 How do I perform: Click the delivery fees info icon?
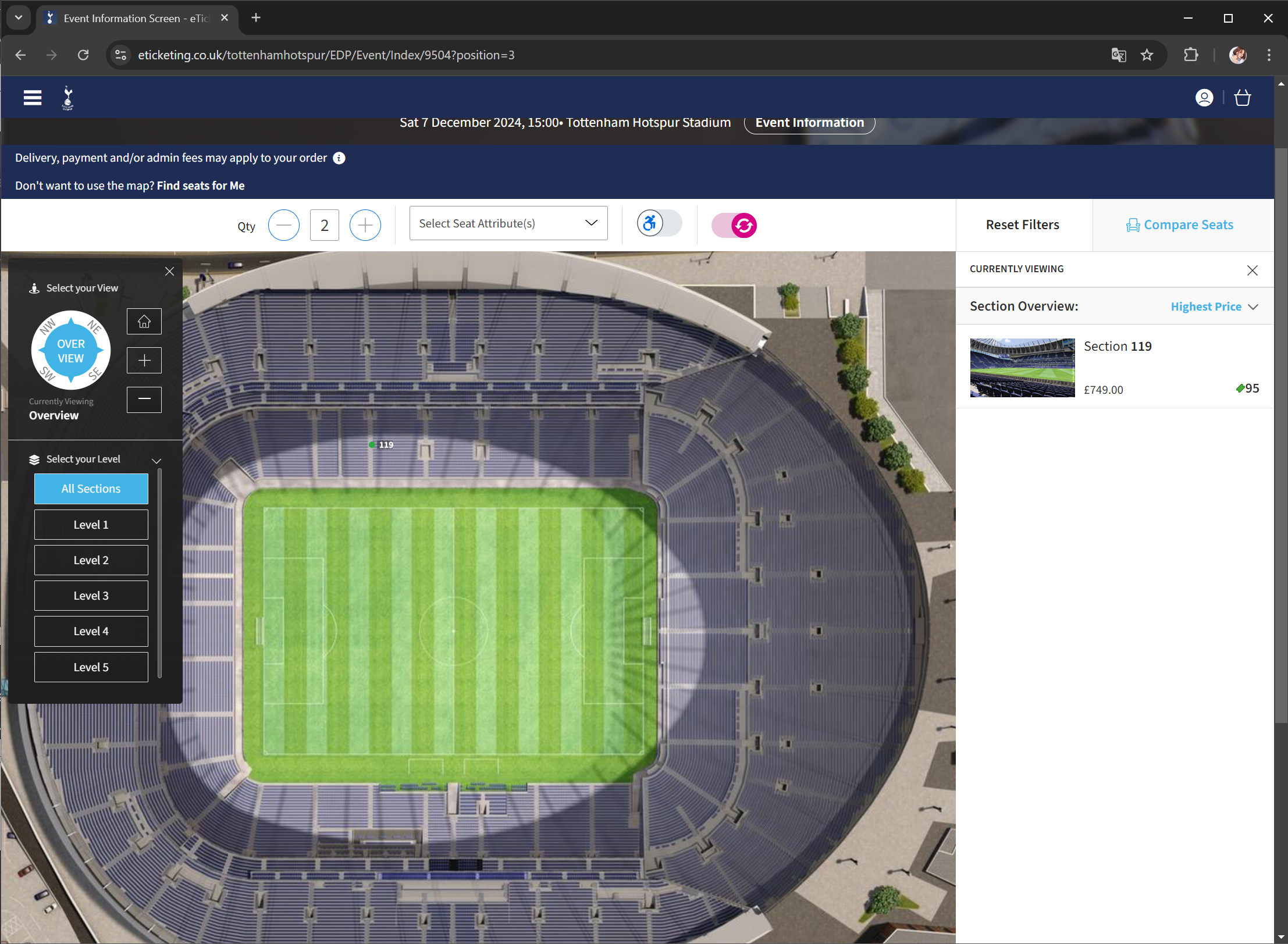pyautogui.click(x=339, y=158)
